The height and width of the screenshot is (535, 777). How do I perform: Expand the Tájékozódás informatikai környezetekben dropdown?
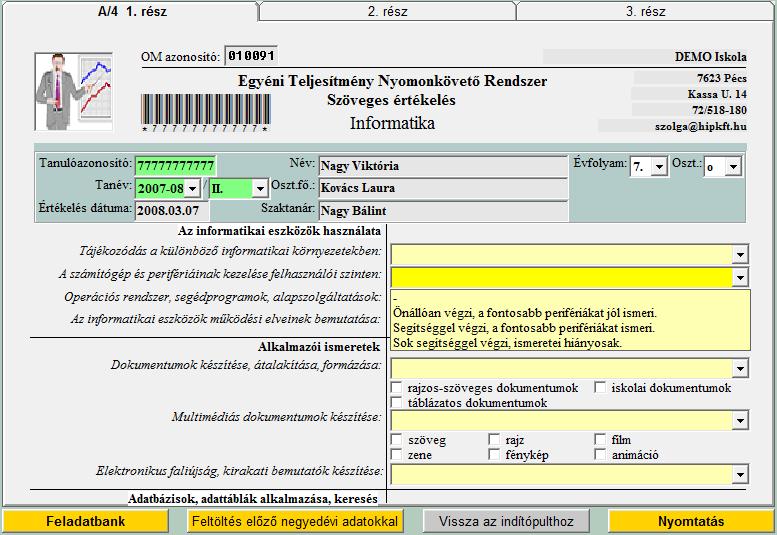[740, 255]
